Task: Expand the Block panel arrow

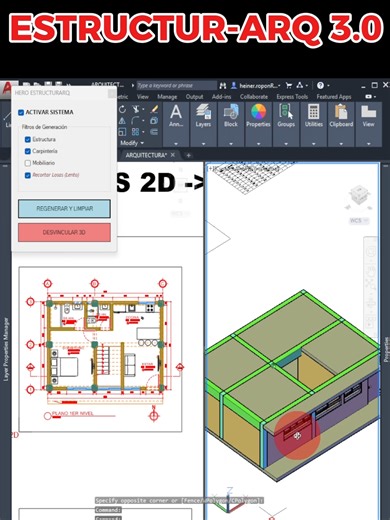Action: click(x=231, y=144)
